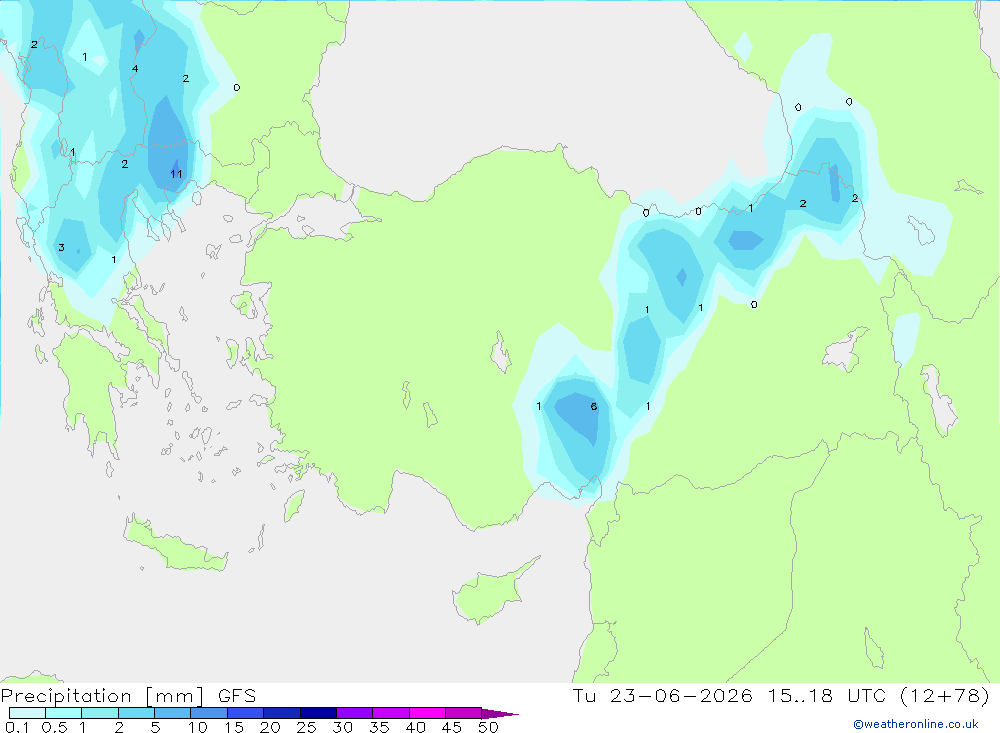The image size is (1000, 733).
Task: Choose the 5–10 mm blue swatch
Action: pyautogui.click(x=173, y=713)
